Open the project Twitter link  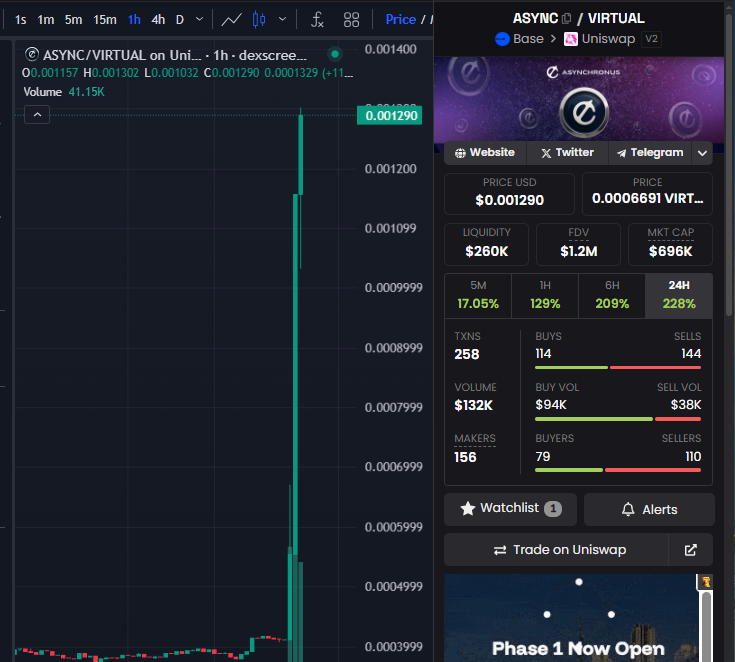567,152
